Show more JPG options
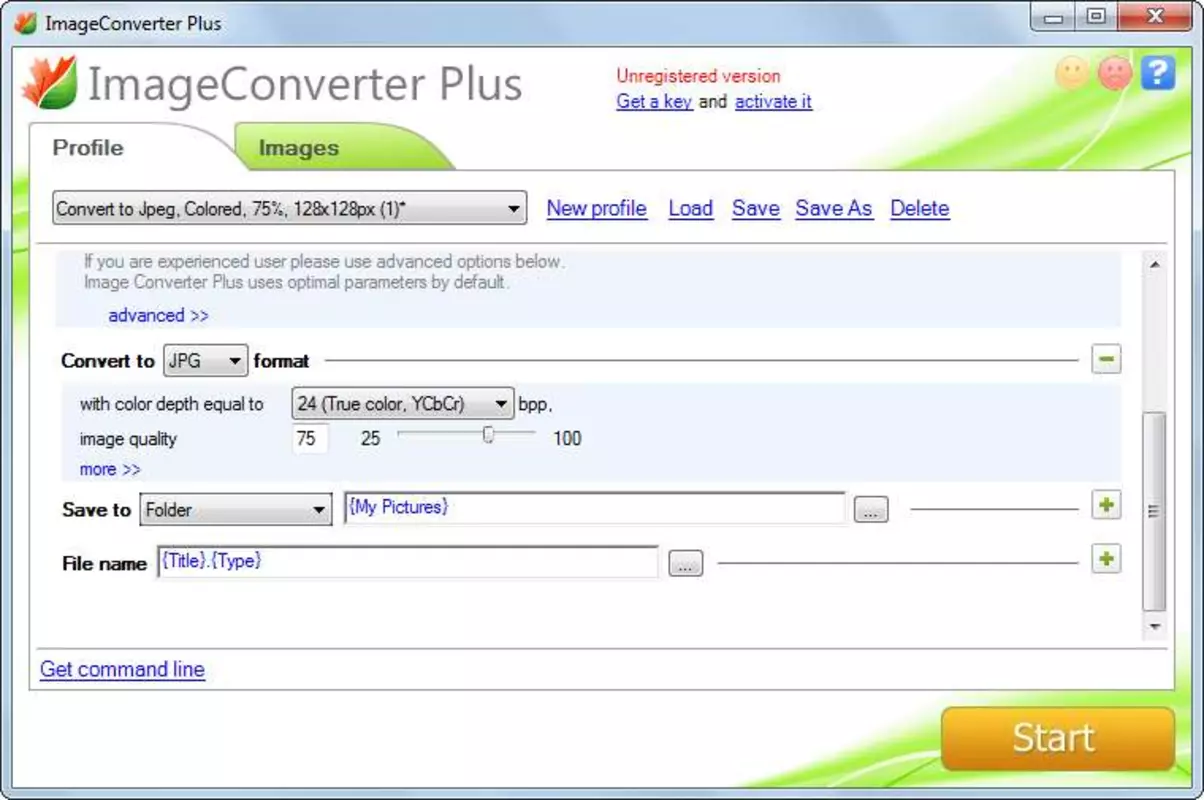Screen dimensions: 1204x800 pos(110,469)
